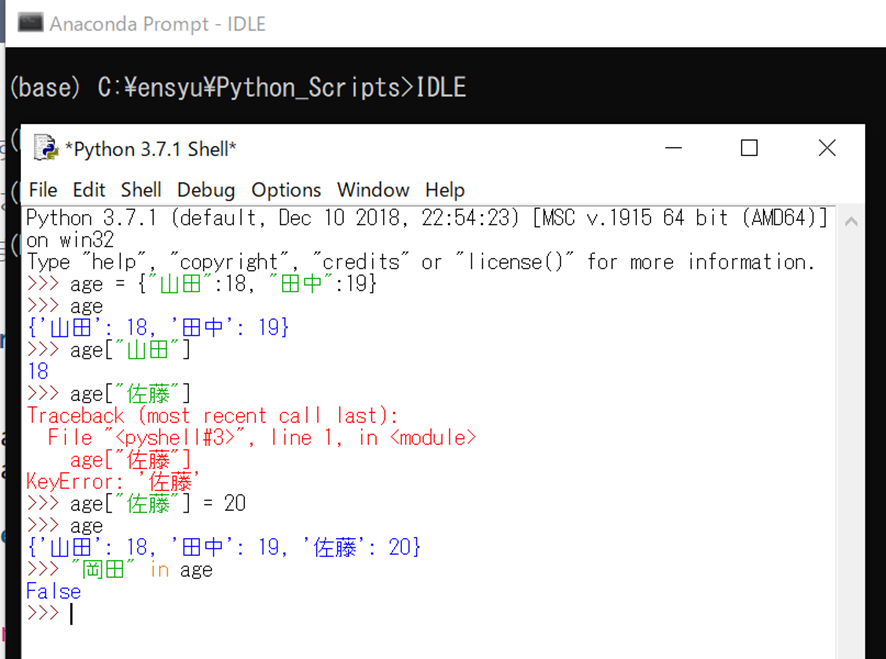Click the scrollbar up arrow
The height and width of the screenshot is (659, 886).
tap(850, 220)
